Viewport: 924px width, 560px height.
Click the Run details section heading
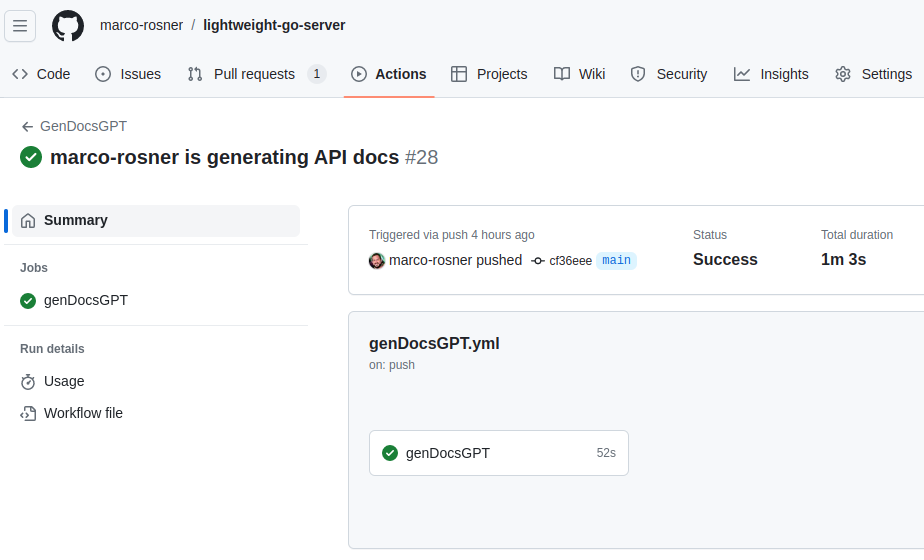(52, 349)
